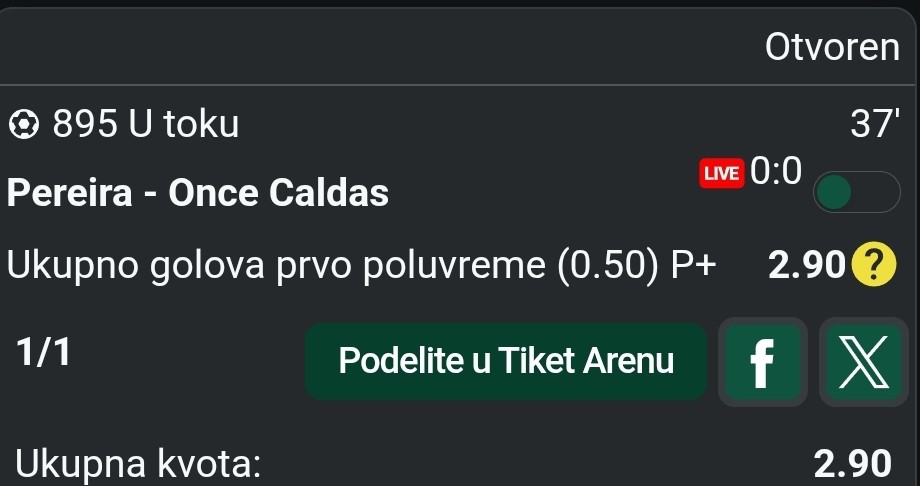Share the ticket on Facebook
The height and width of the screenshot is (486, 920).
pos(762,362)
